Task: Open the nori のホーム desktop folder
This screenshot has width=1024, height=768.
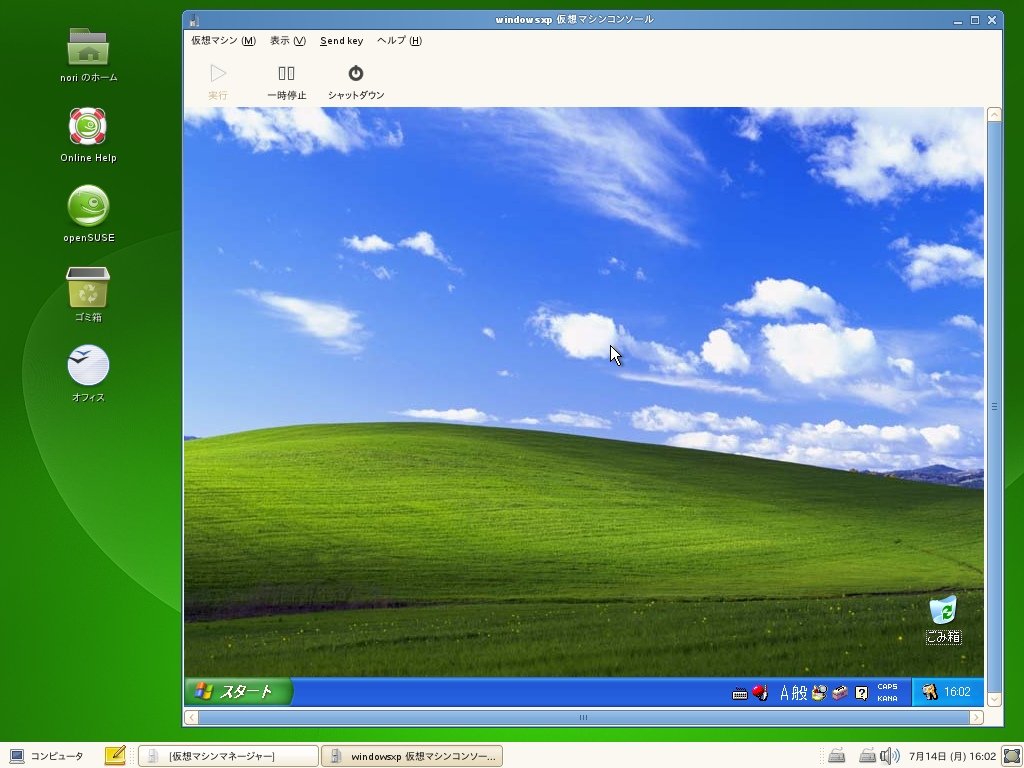Action: coord(88,55)
